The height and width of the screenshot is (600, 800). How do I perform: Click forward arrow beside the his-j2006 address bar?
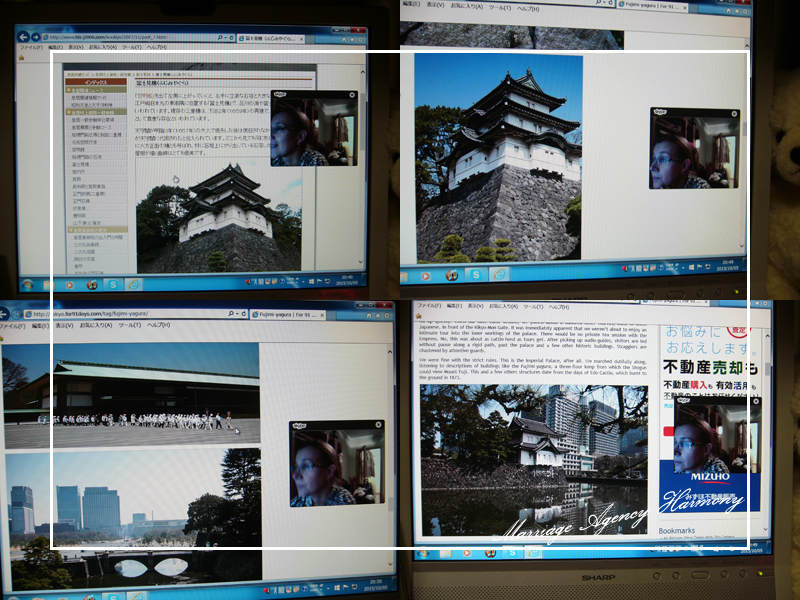(x=35, y=37)
